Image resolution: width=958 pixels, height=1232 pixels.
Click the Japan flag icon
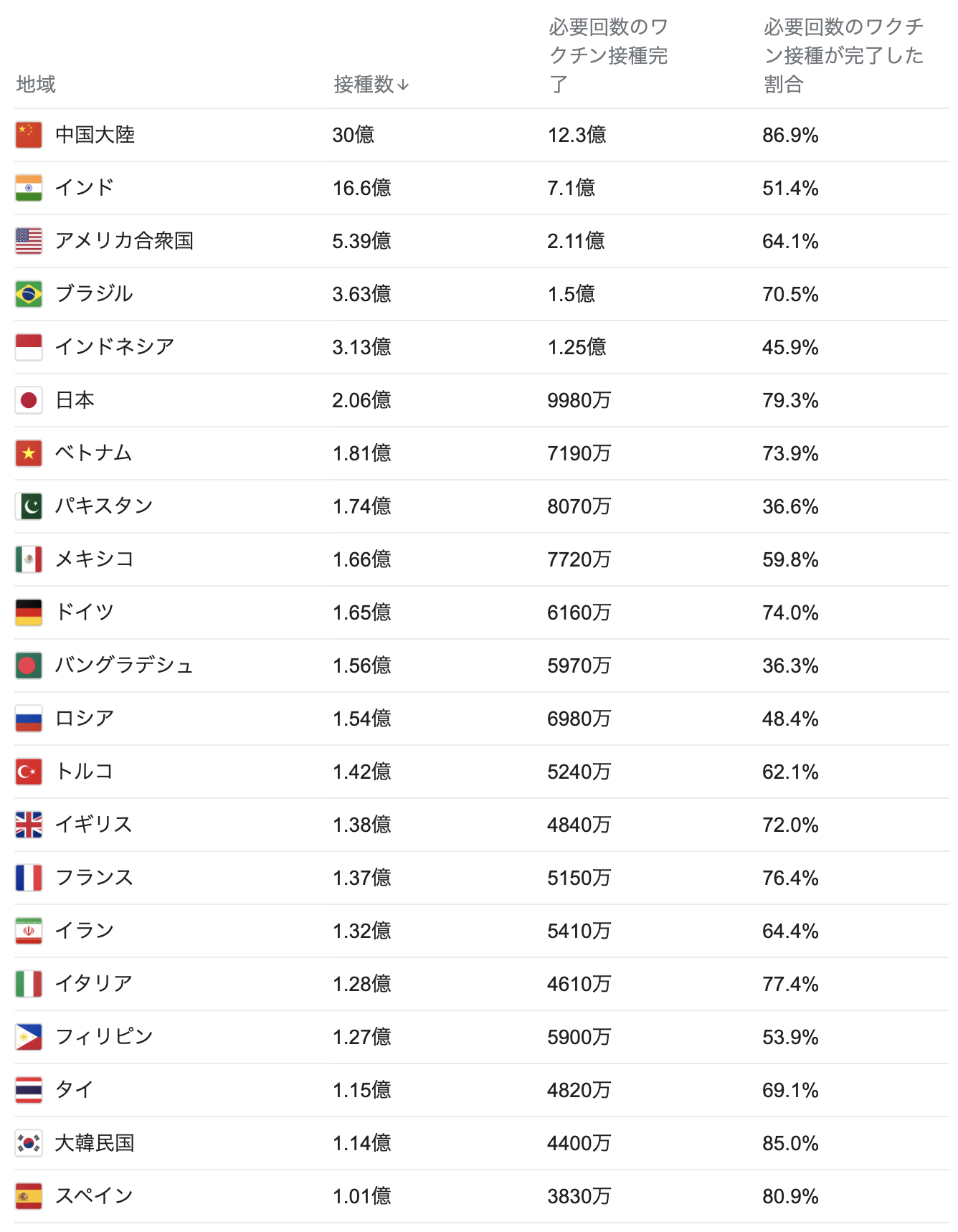coord(29,400)
